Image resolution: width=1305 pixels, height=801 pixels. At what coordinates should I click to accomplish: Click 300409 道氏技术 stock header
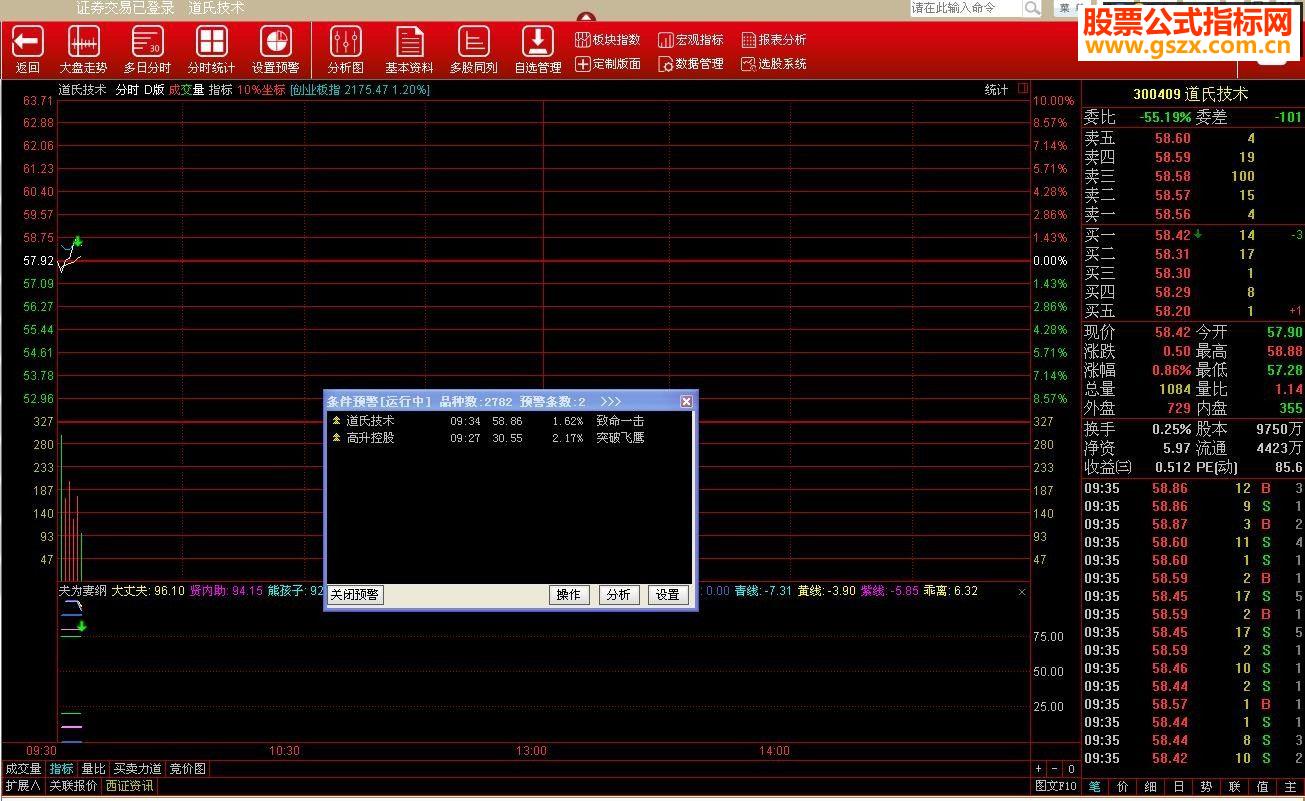coord(1190,94)
